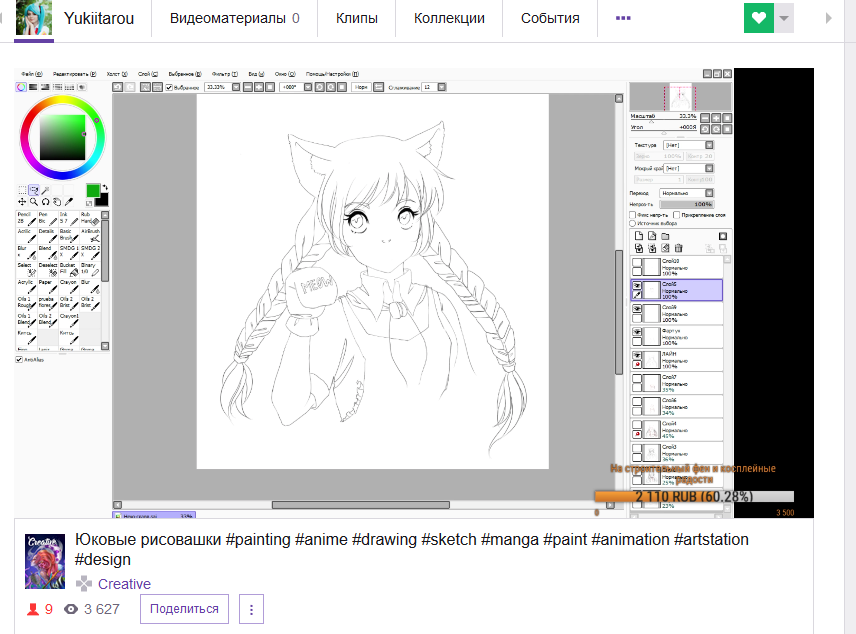
Task: Open the Creative category link
Action: 124,584
